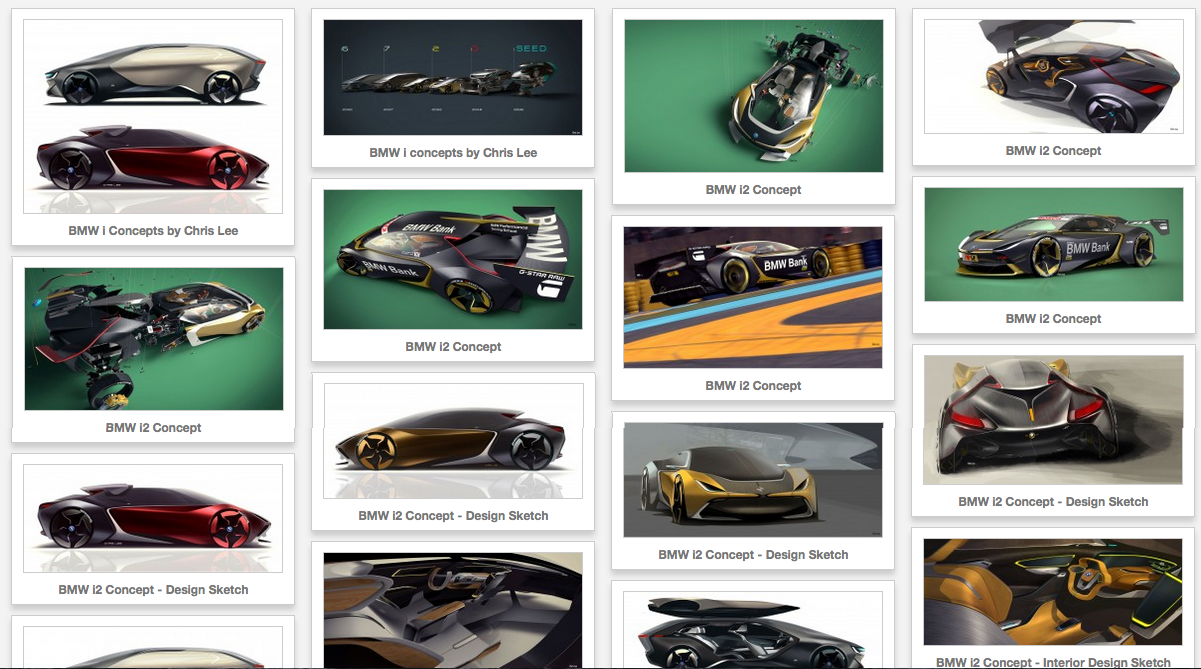Open the side exploded-view car on a green background
Screen dimensions: 1201x669
tap(153, 339)
